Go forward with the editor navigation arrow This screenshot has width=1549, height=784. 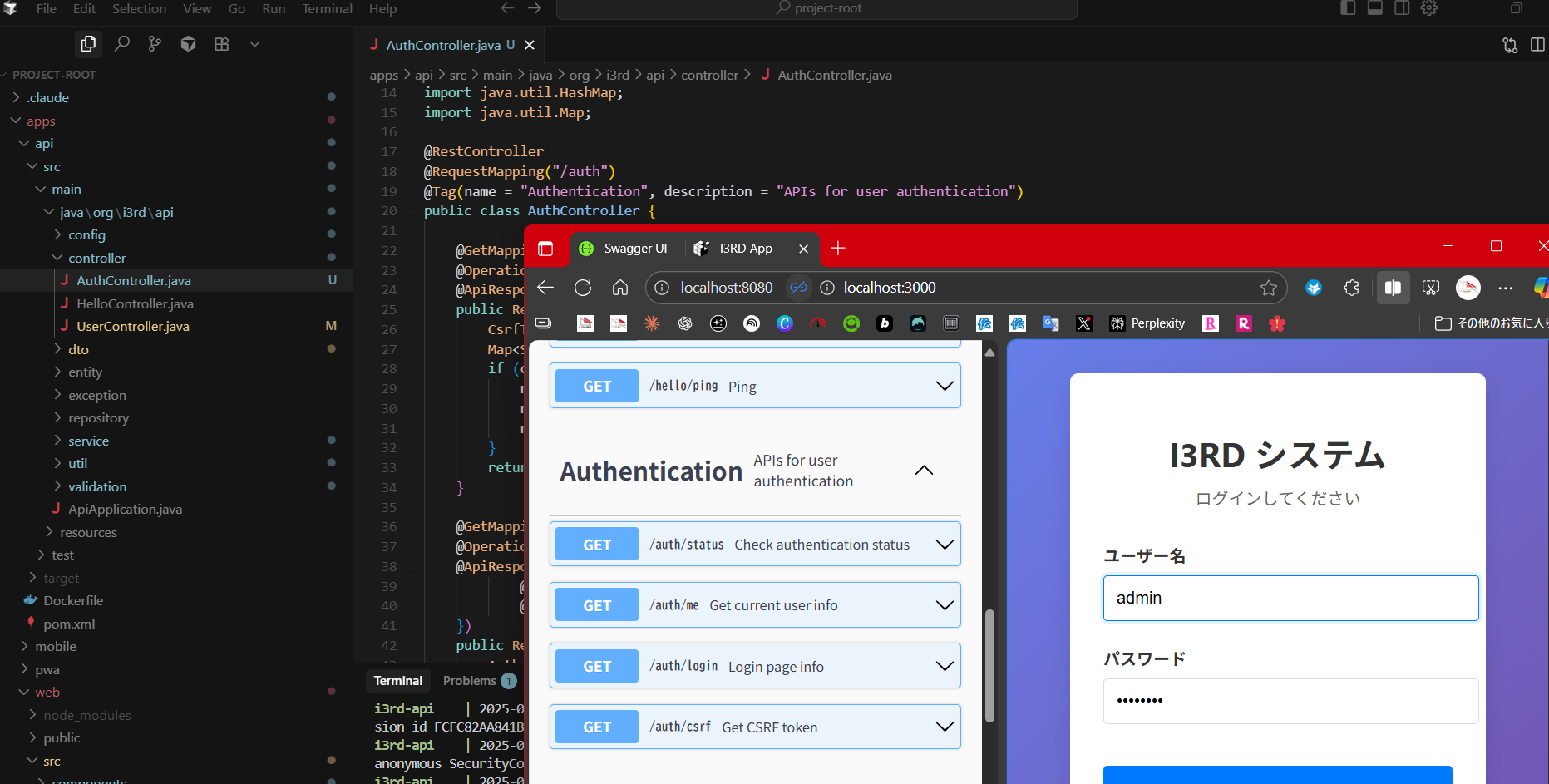click(535, 8)
